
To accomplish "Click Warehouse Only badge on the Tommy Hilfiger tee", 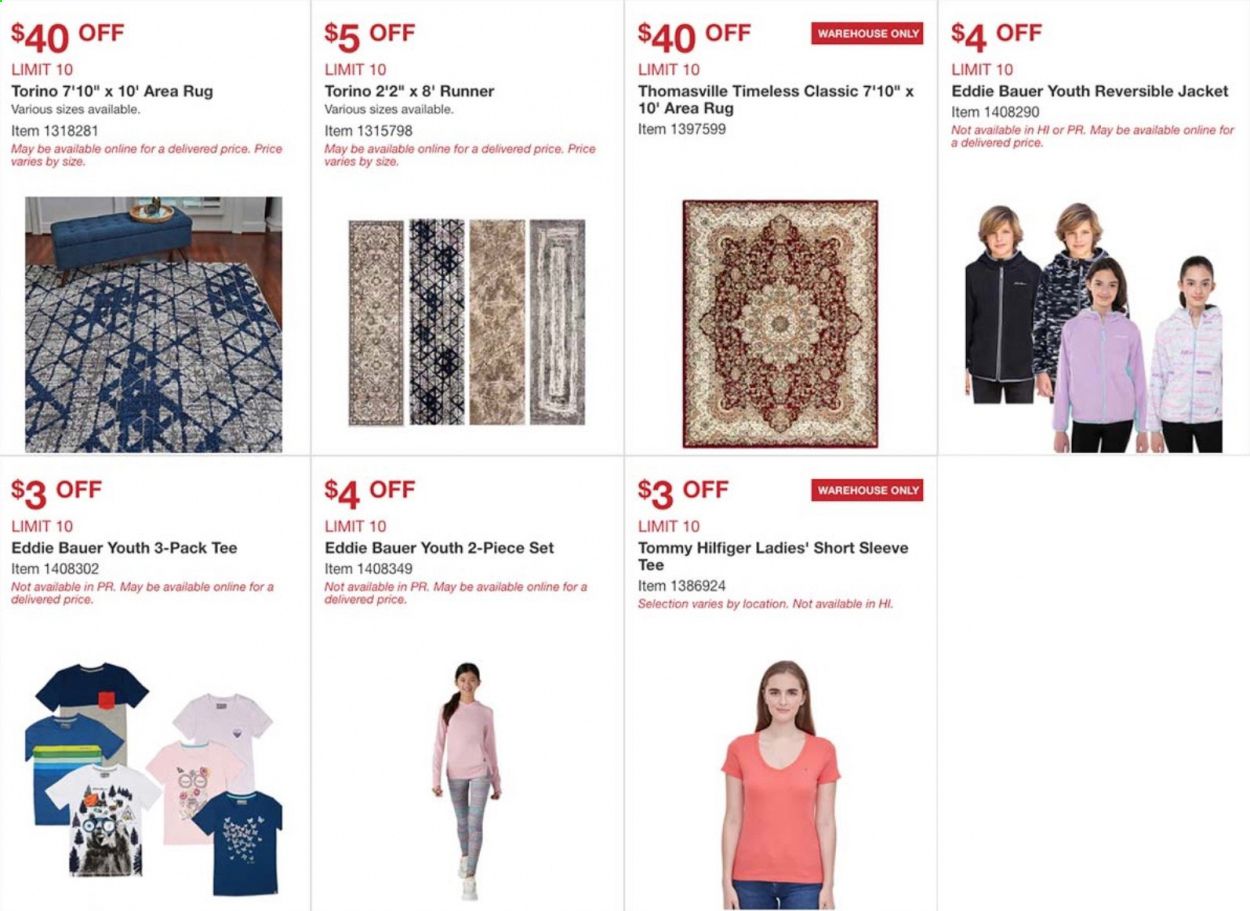I will [867, 490].
